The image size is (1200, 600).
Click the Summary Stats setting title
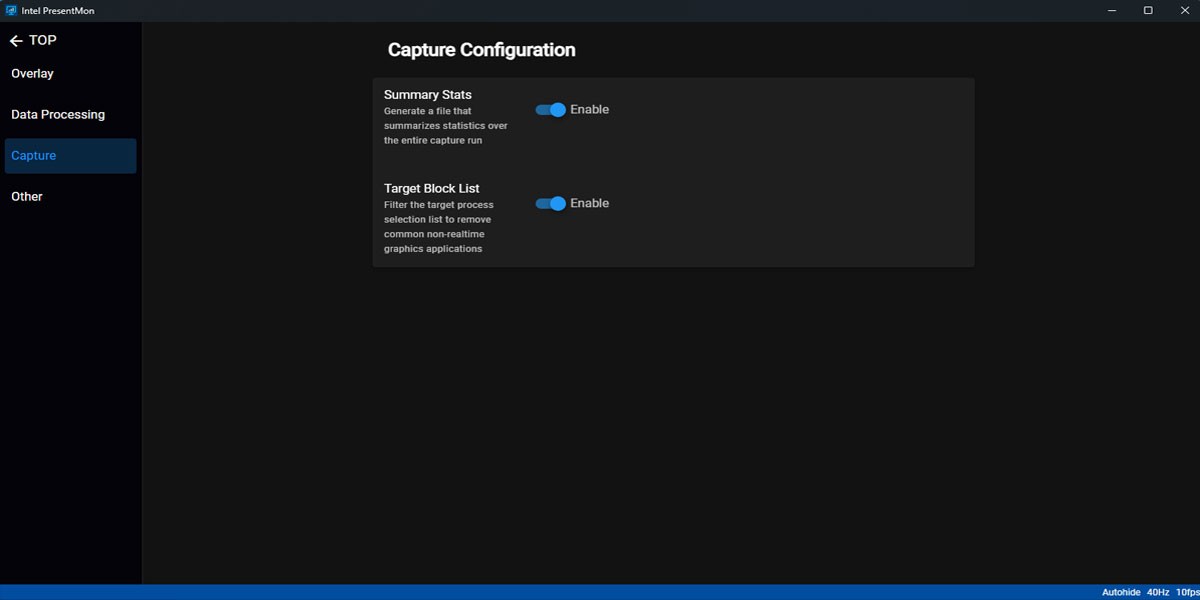click(427, 95)
